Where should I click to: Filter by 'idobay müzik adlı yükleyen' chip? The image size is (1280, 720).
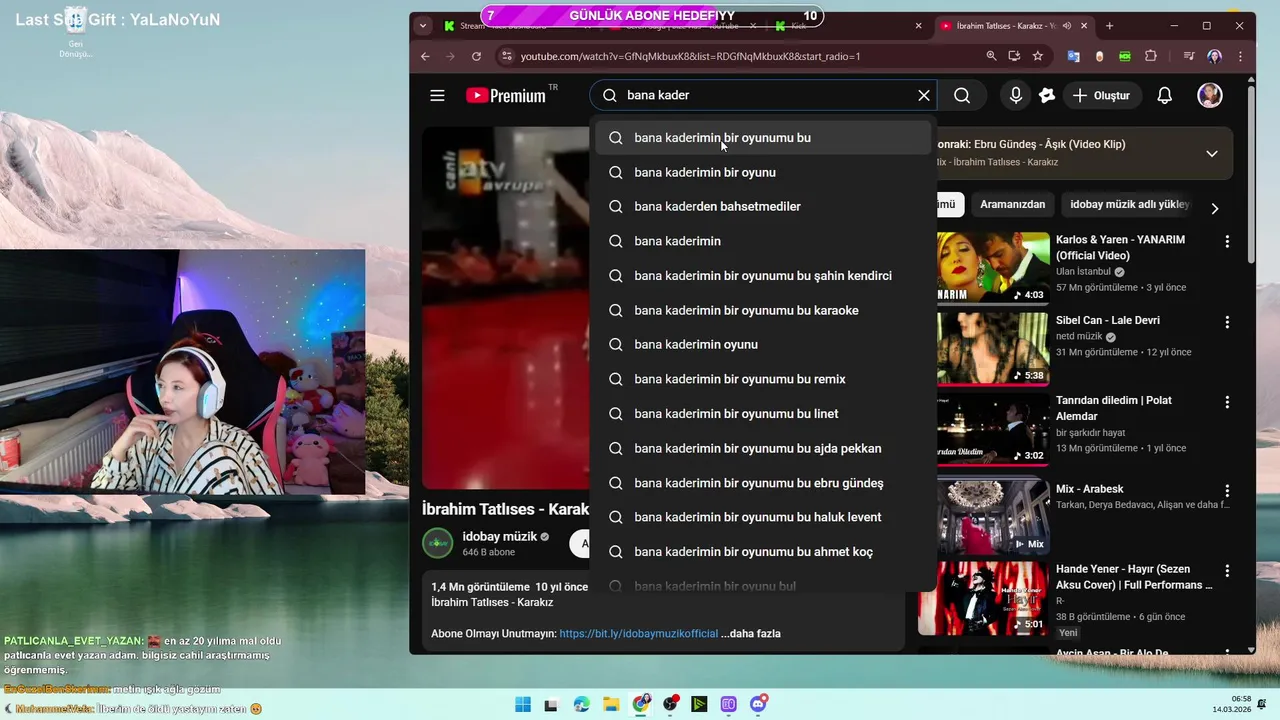(x=1129, y=204)
